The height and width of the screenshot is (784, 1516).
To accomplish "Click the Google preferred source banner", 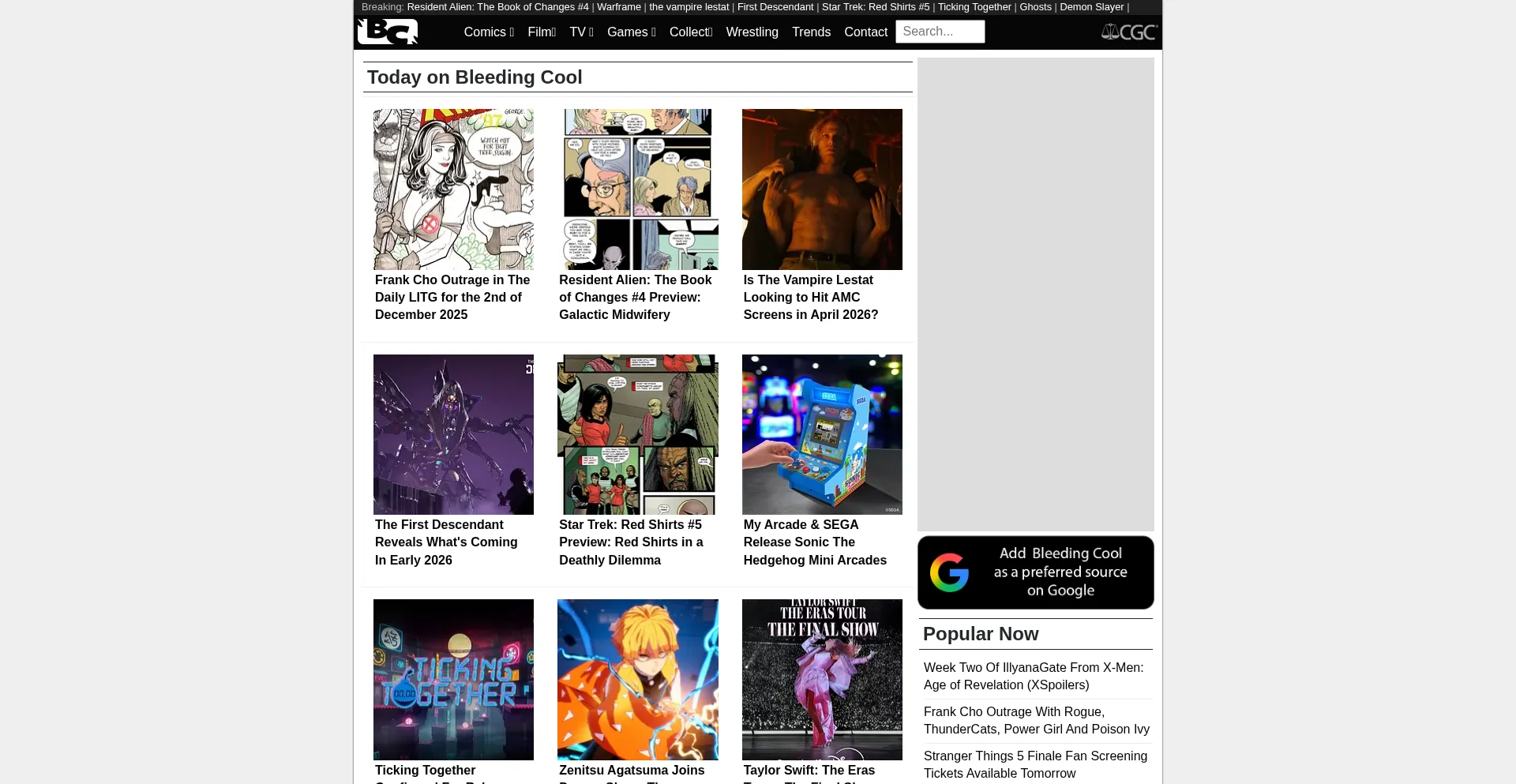I will 1035,572.
